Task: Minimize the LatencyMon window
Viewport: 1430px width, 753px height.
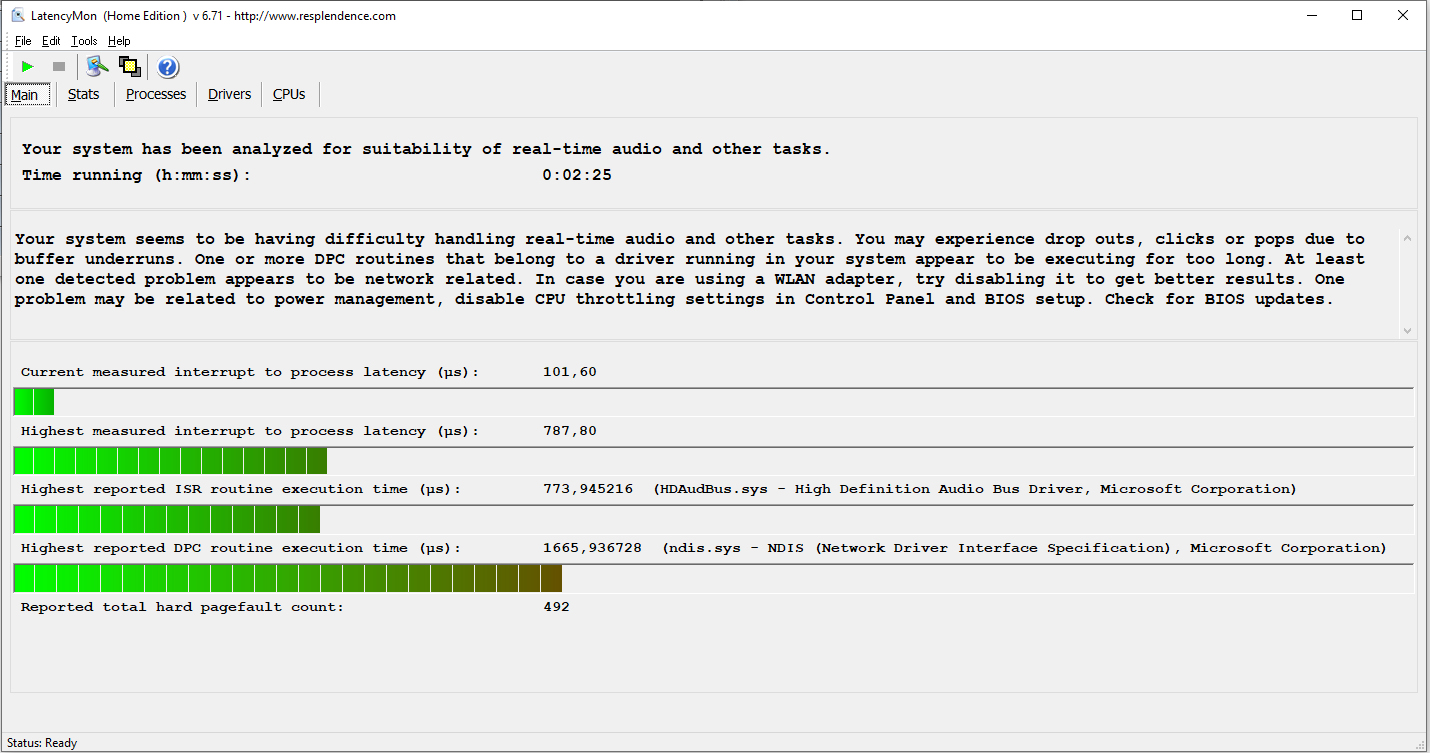Action: point(1311,15)
